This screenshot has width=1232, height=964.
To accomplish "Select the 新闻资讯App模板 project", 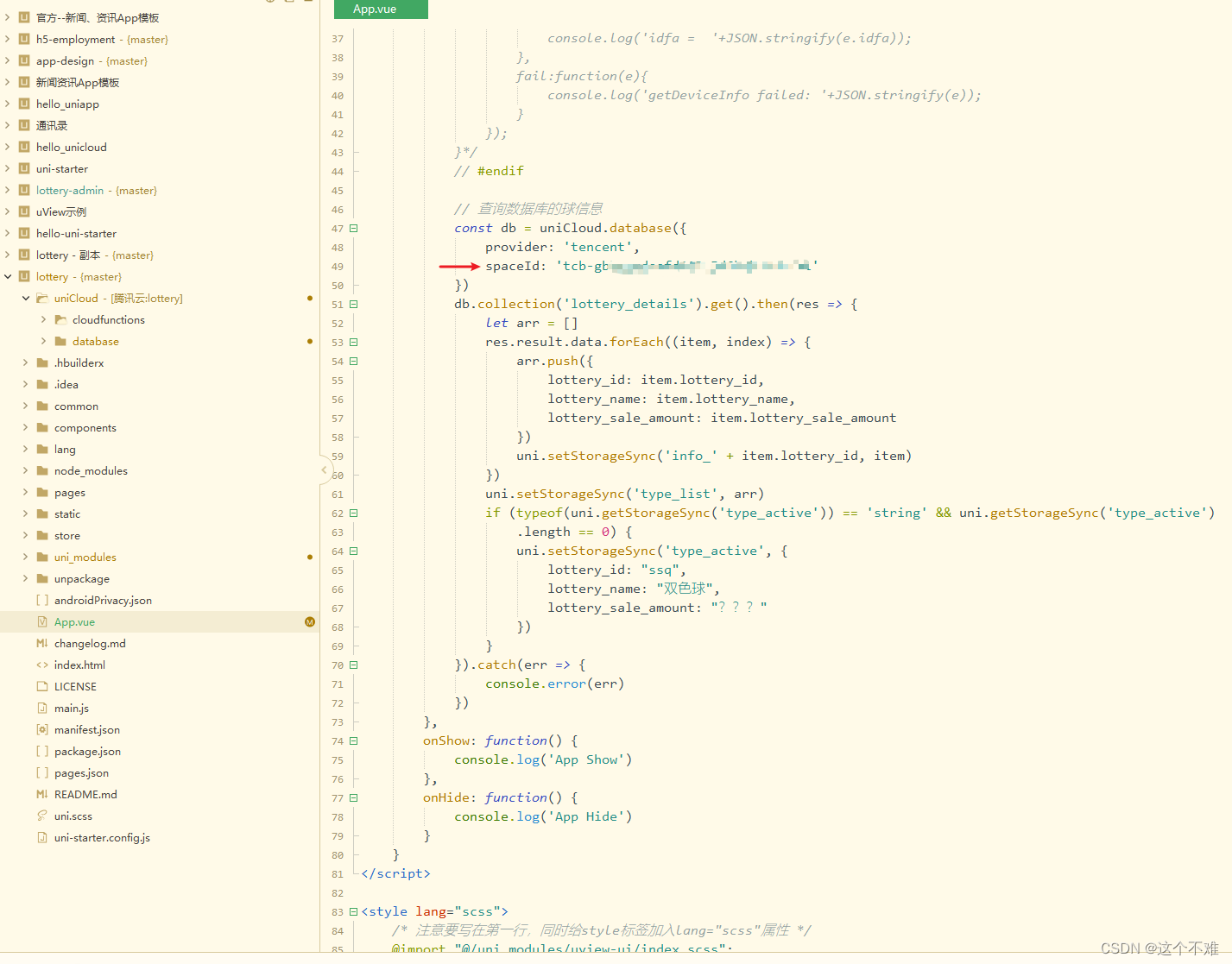I will tap(78, 82).
